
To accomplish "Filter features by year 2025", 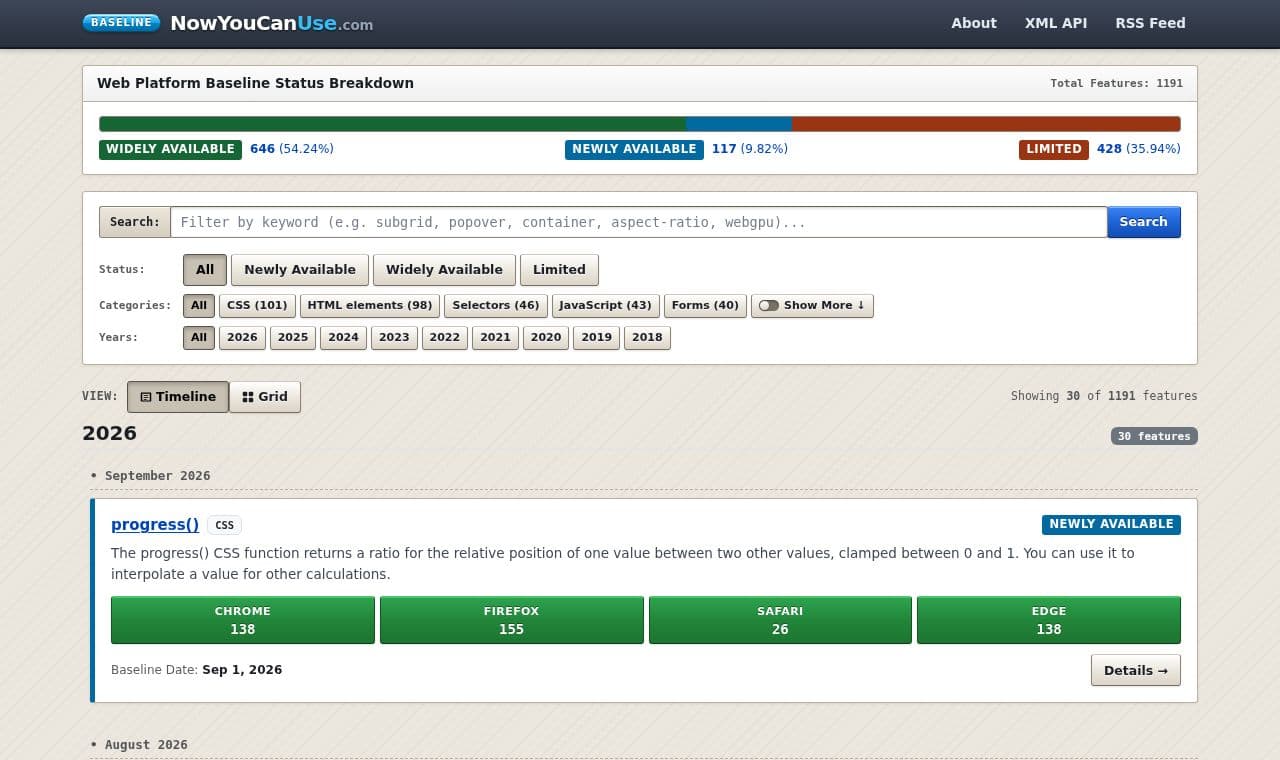I will pos(293,337).
